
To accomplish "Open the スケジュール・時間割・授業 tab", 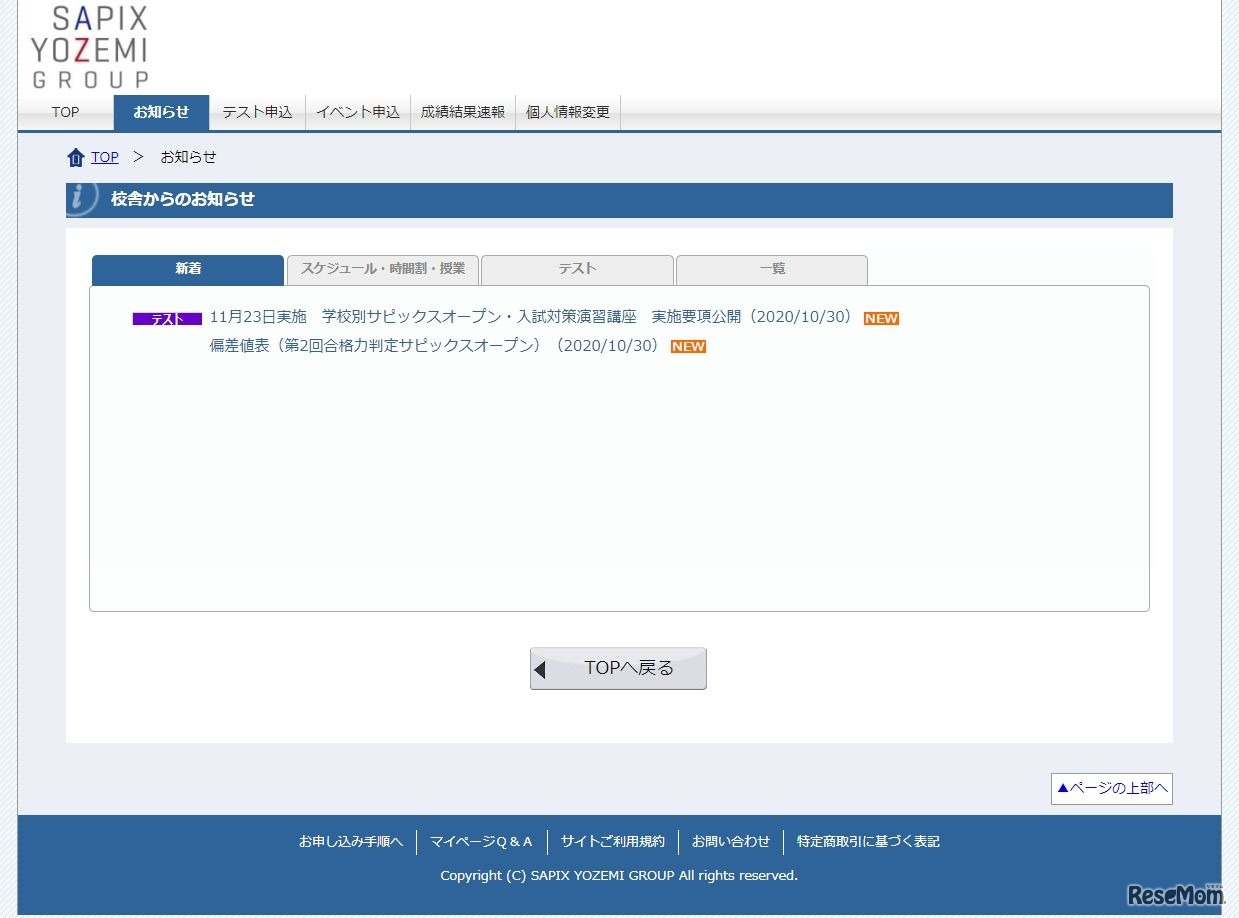I will tap(383, 269).
